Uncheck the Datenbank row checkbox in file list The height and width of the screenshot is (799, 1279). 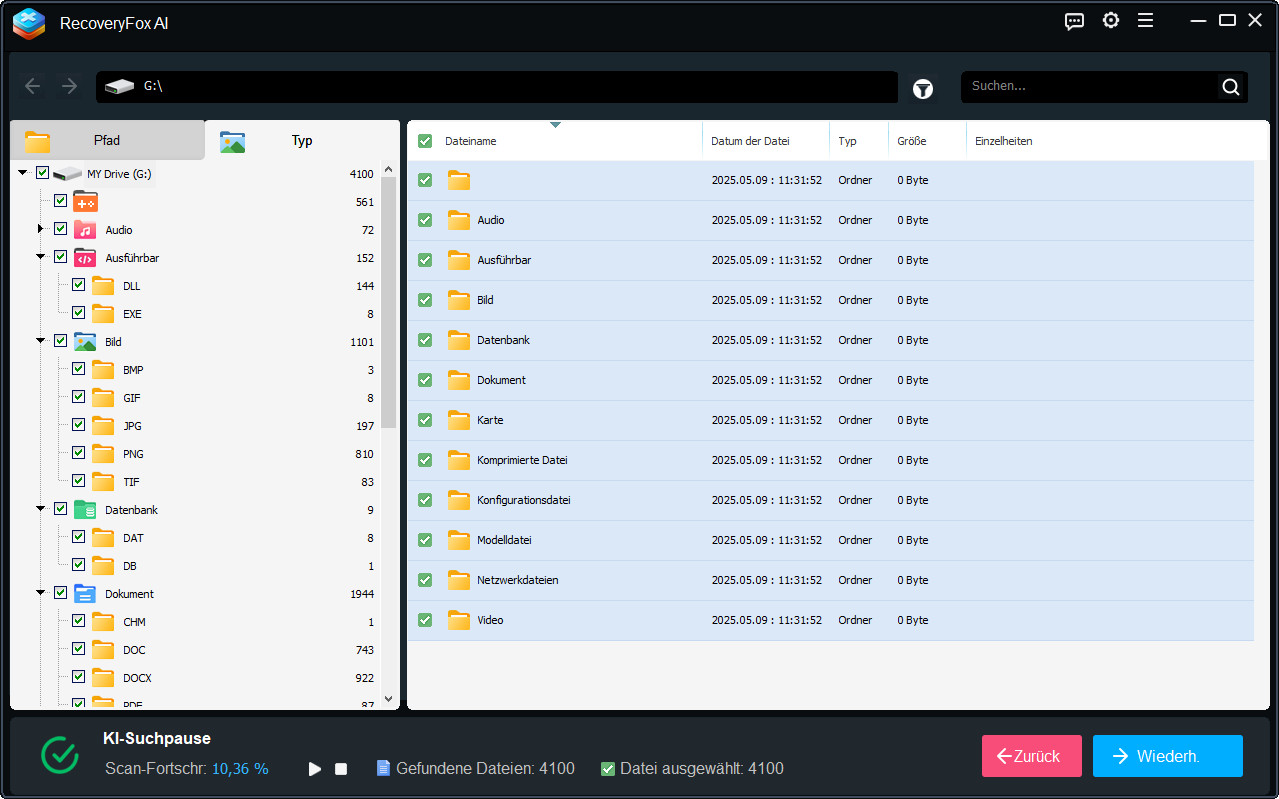tap(425, 340)
